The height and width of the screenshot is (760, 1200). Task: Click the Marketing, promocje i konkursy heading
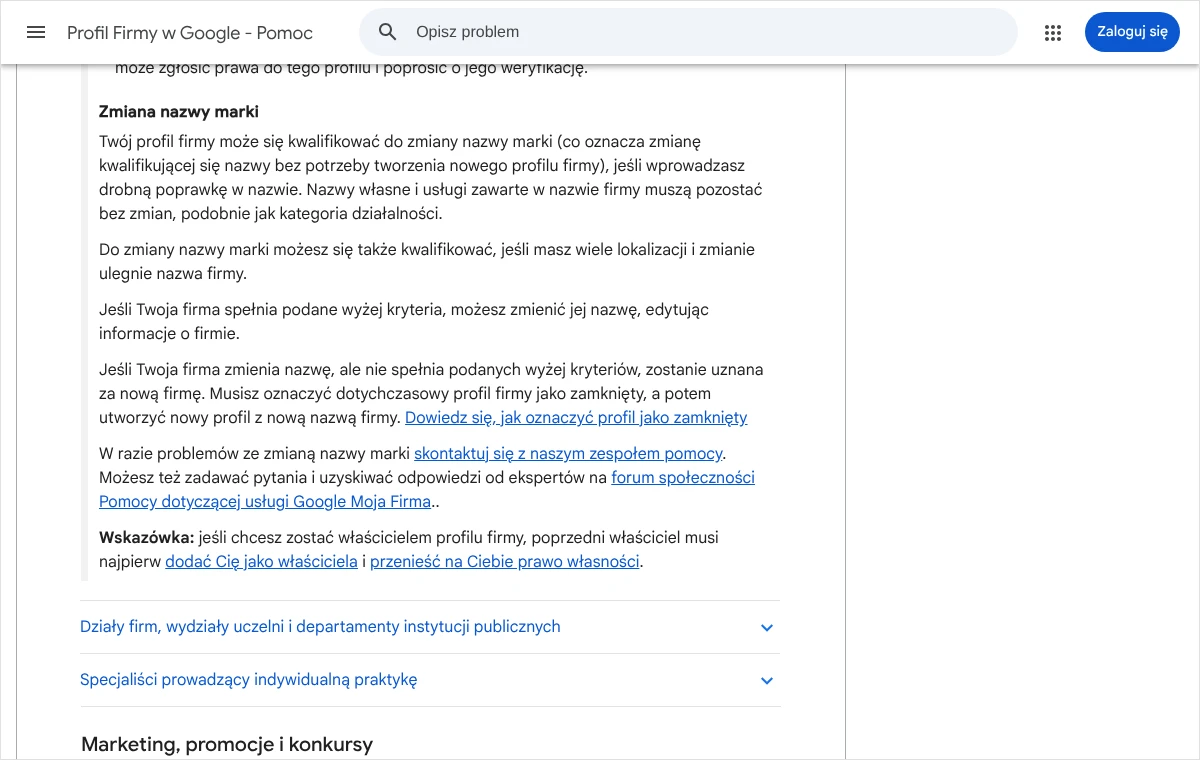point(227,744)
